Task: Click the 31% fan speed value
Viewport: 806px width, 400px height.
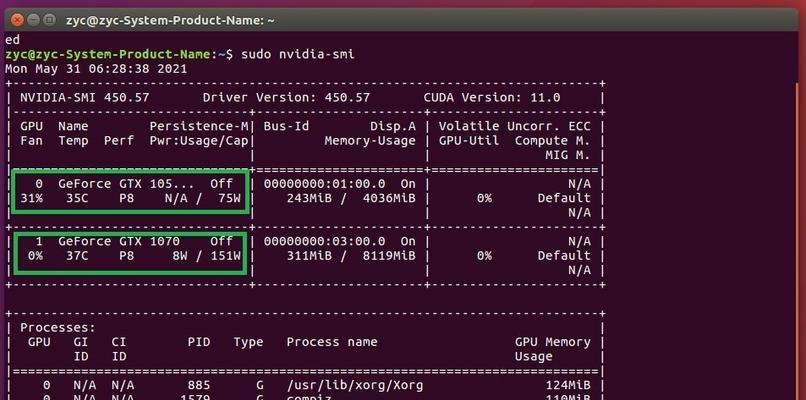Action: [x=31, y=198]
